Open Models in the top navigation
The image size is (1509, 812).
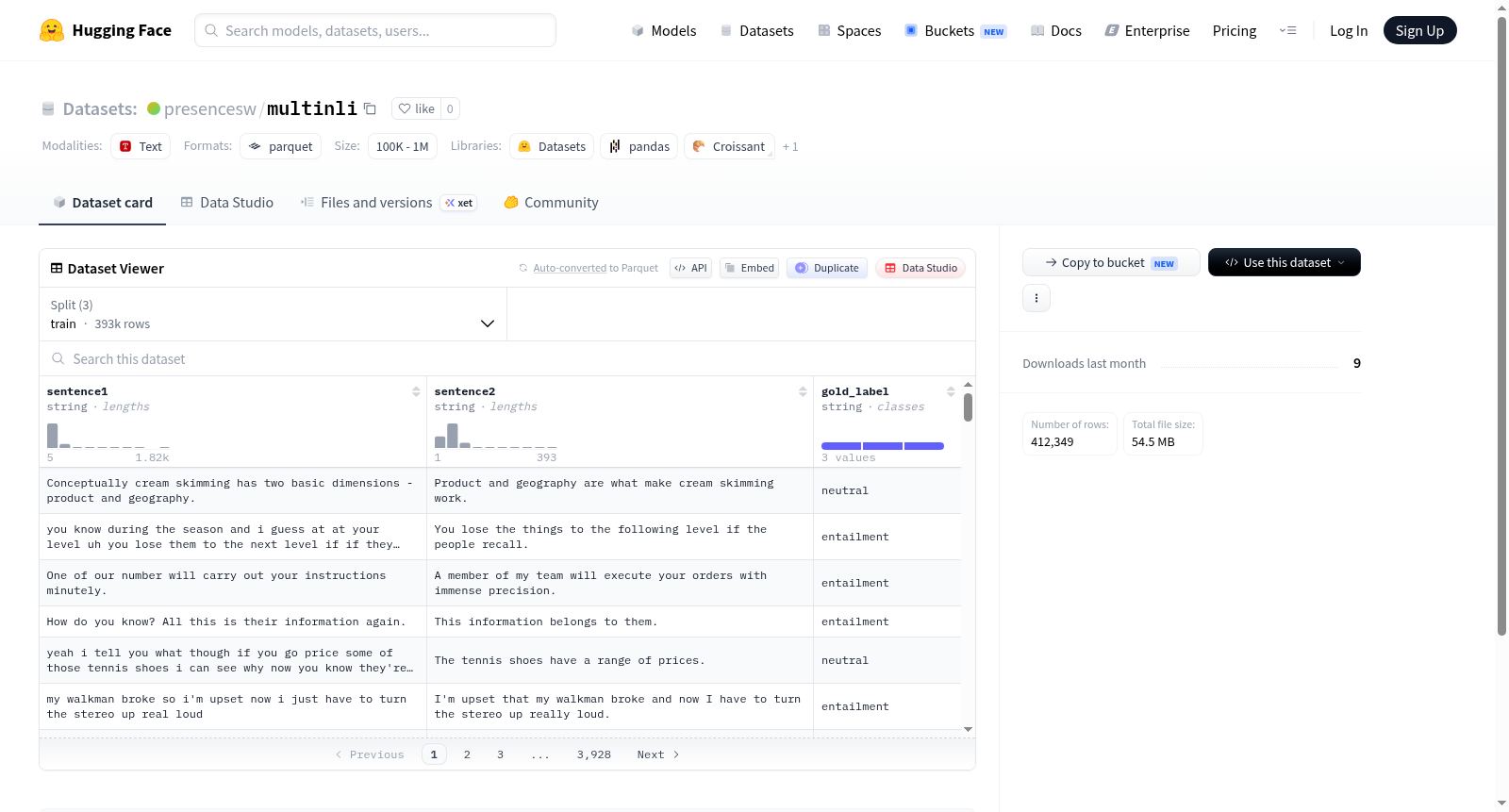pyautogui.click(x=664, y=30)
